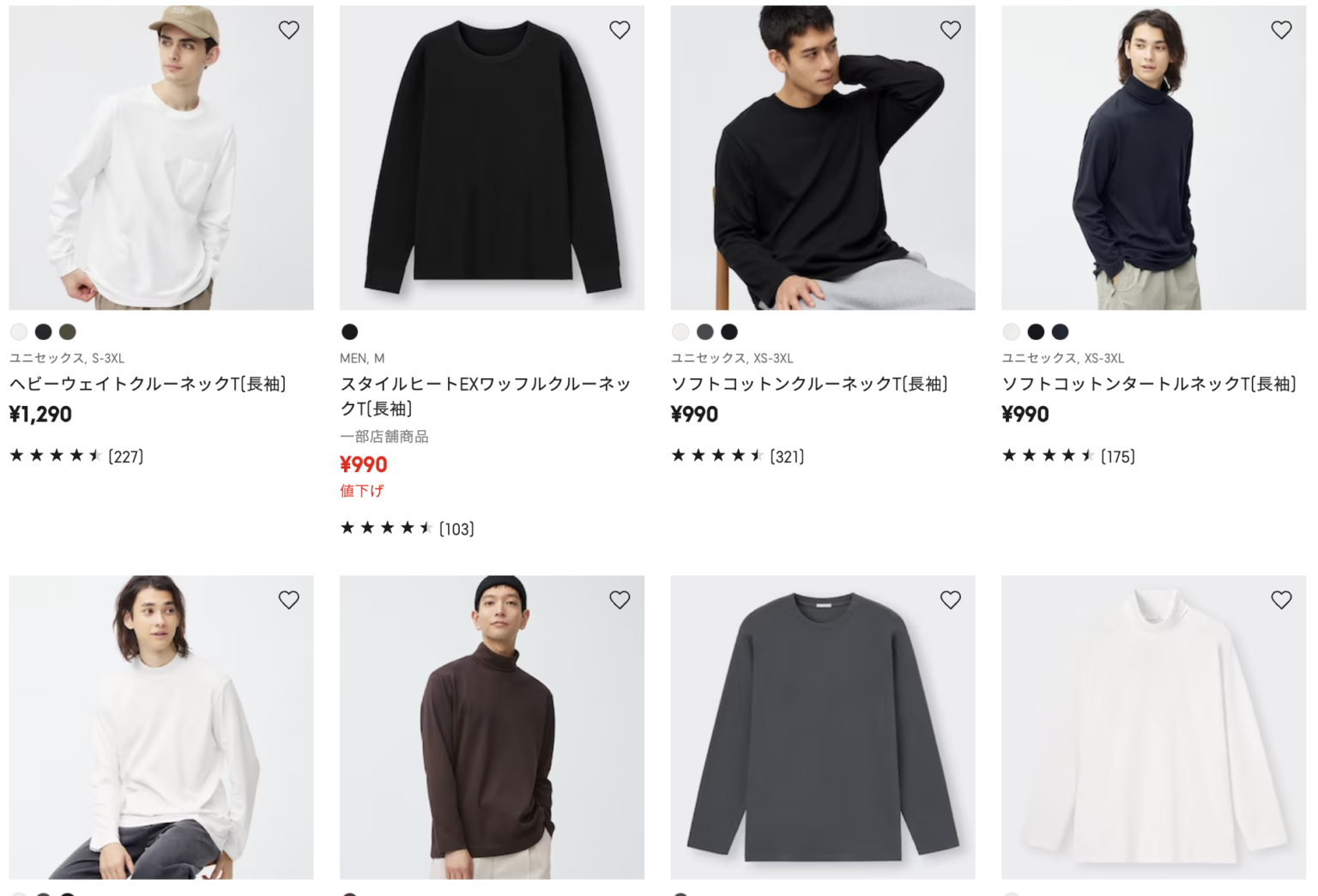Click heart icon on gray crew-neck shirt
The height and width of the screenshot is (896, 1318).
click(950, 600)
